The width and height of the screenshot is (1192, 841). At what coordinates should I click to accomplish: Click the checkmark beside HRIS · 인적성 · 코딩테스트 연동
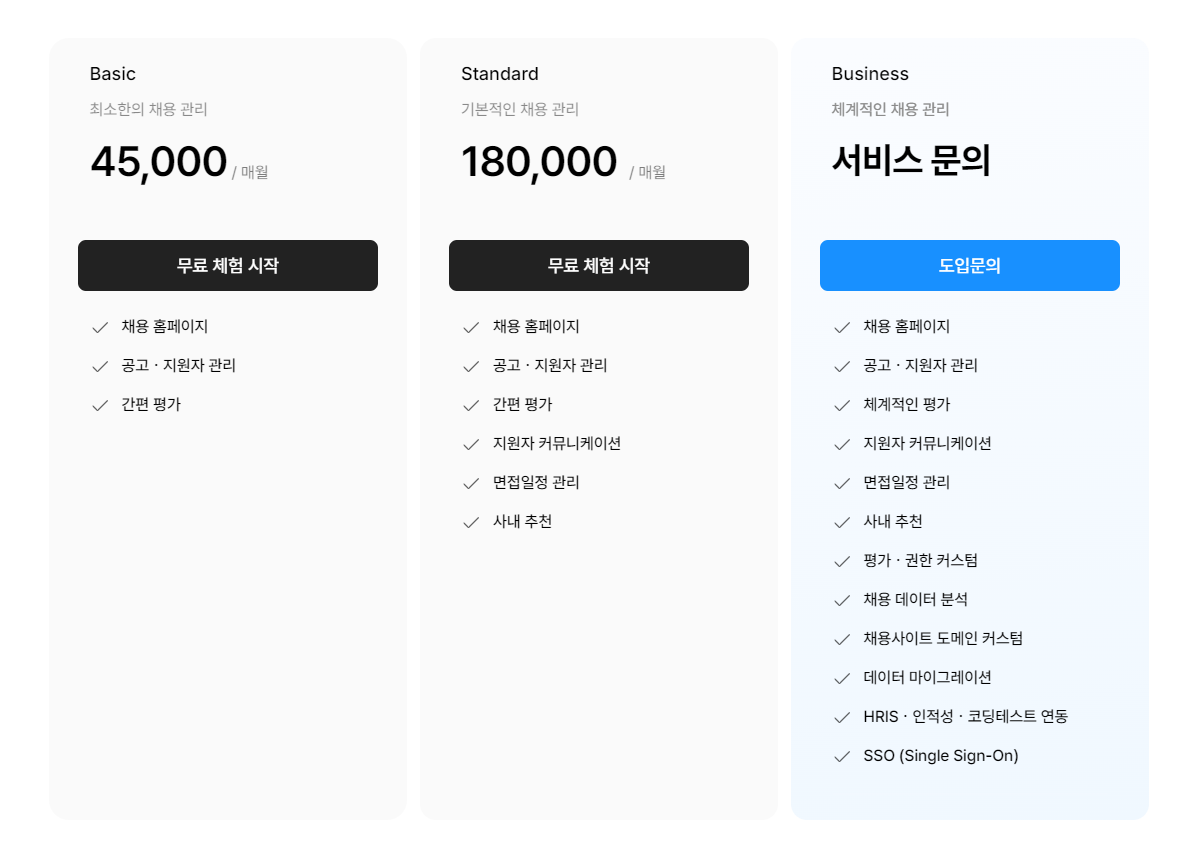click(841, 717)
